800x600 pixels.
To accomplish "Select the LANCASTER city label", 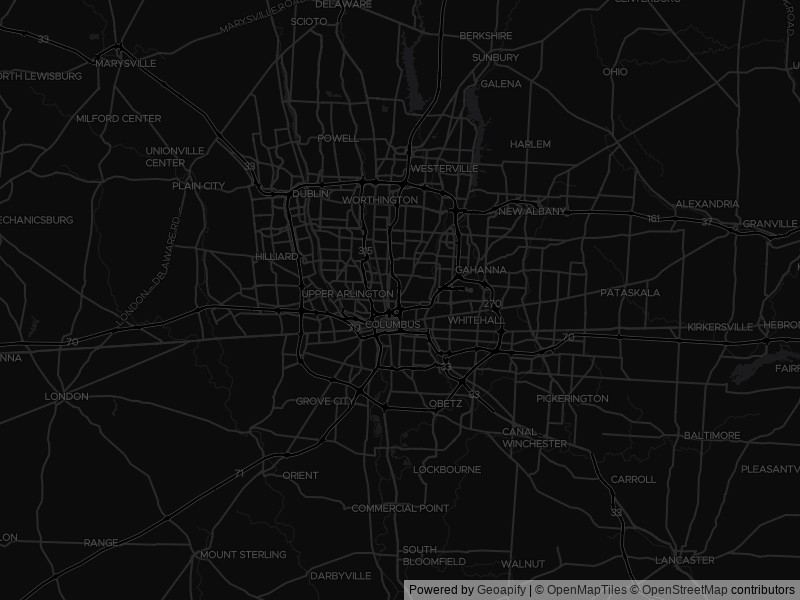I will (685, 560).
